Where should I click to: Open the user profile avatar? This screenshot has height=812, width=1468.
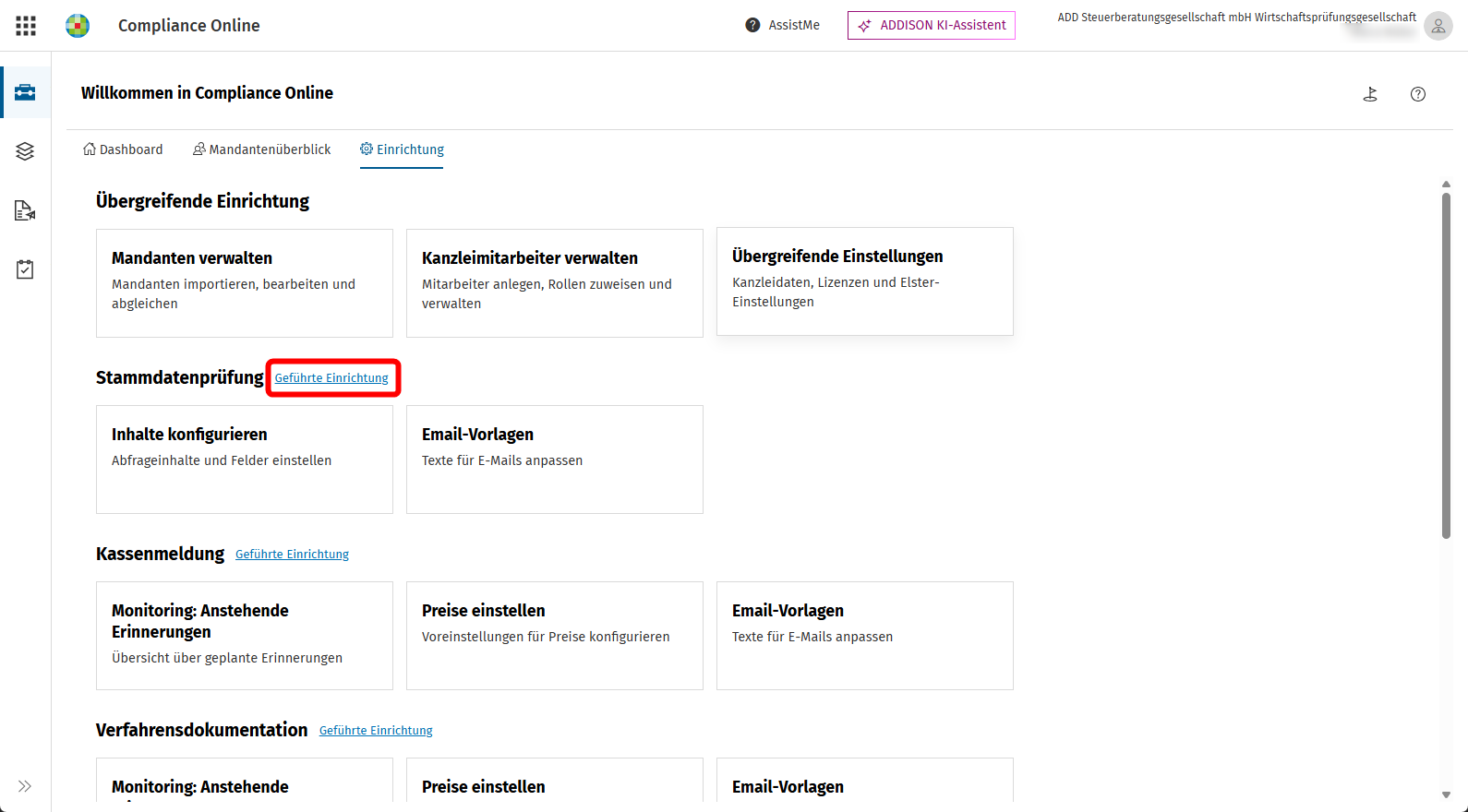click(x=1438, y=26)
